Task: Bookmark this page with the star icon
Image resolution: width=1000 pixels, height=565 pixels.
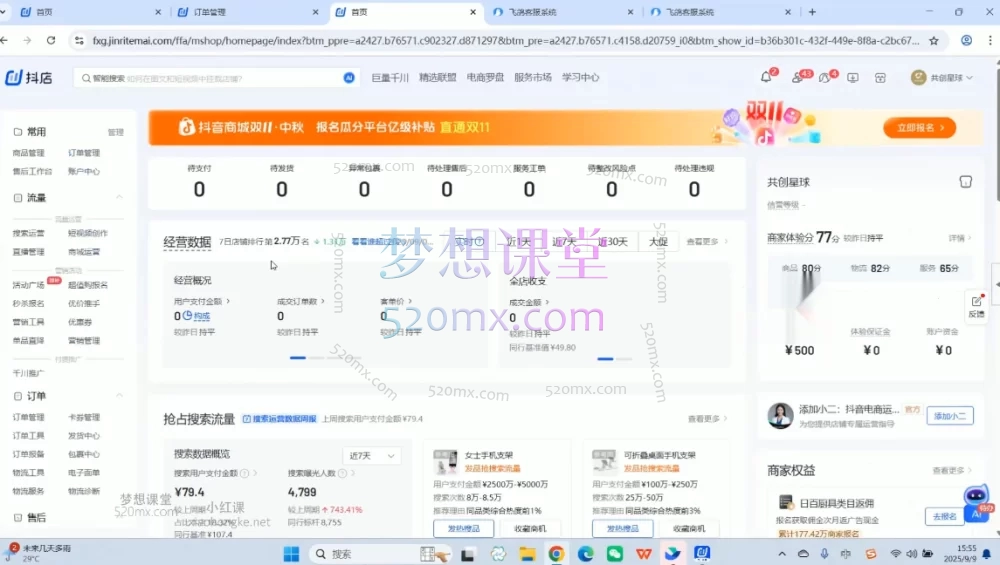Action: tap(934, 40)
